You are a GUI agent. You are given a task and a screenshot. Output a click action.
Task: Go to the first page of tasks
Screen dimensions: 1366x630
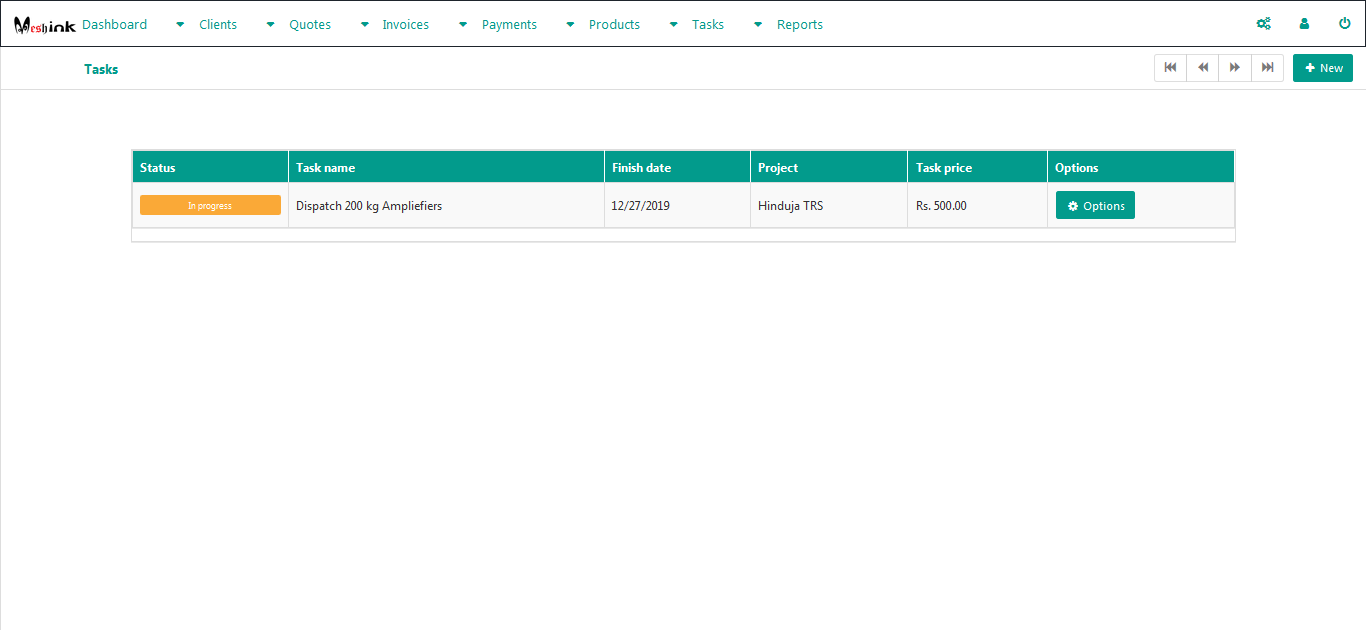(1170, 68)
